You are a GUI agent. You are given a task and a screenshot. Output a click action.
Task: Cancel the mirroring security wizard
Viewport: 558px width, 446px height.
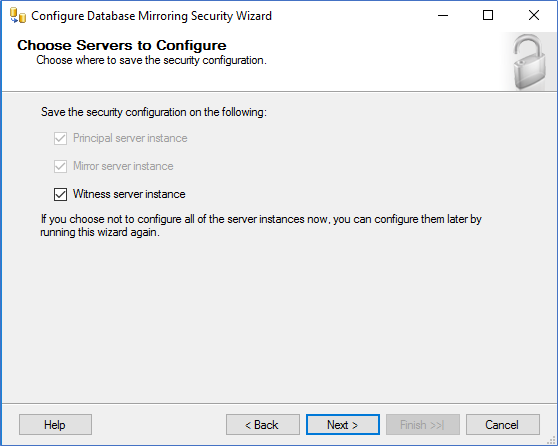502,424
